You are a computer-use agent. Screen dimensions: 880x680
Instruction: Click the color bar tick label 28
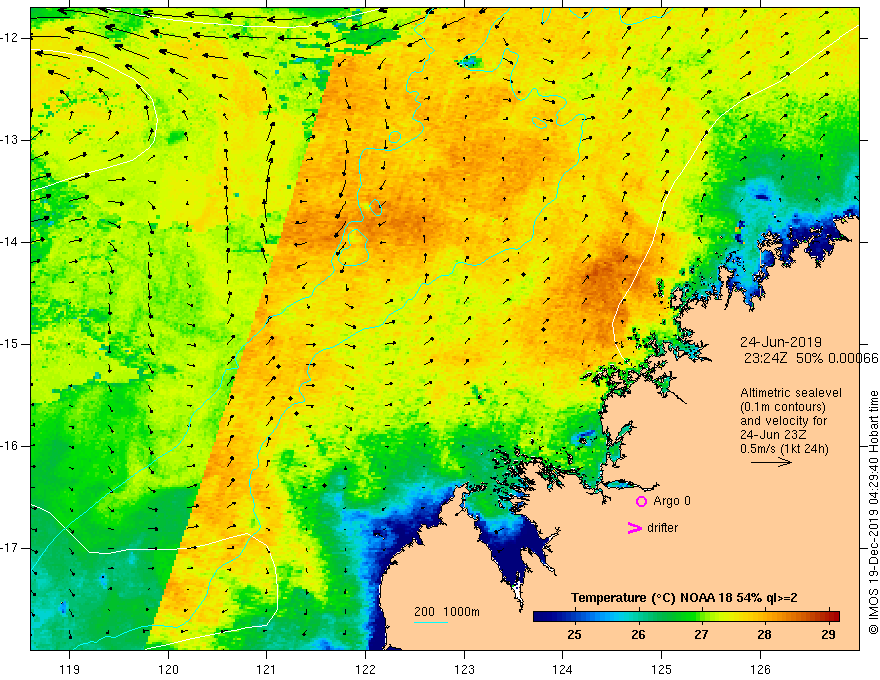tap(764, 635)
